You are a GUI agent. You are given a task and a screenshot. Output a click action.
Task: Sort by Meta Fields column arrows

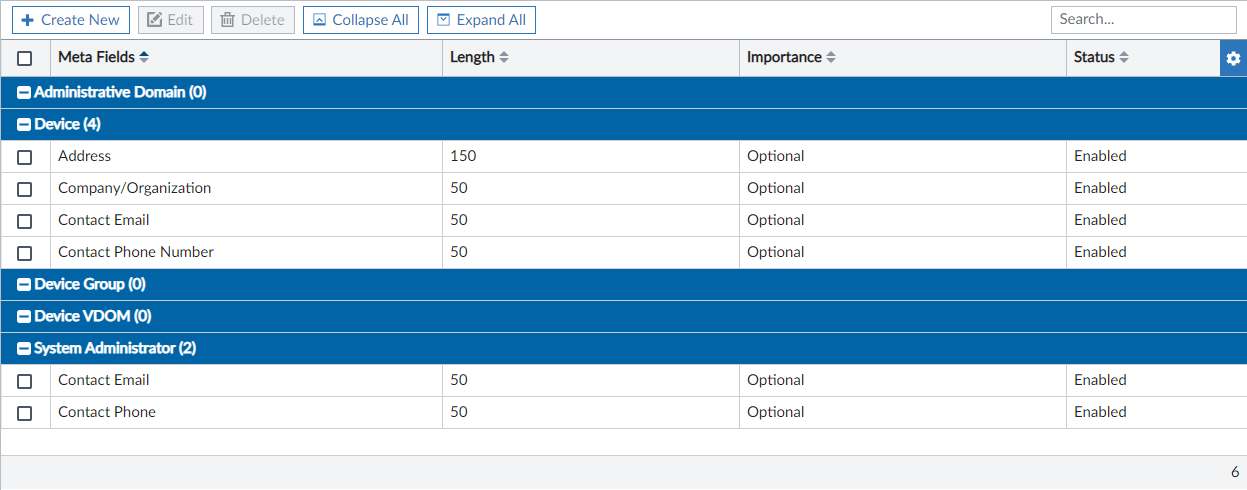[144, 58]
